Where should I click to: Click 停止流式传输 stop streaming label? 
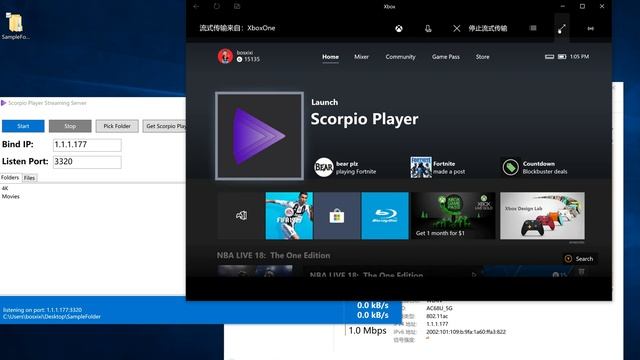[487, 28]
